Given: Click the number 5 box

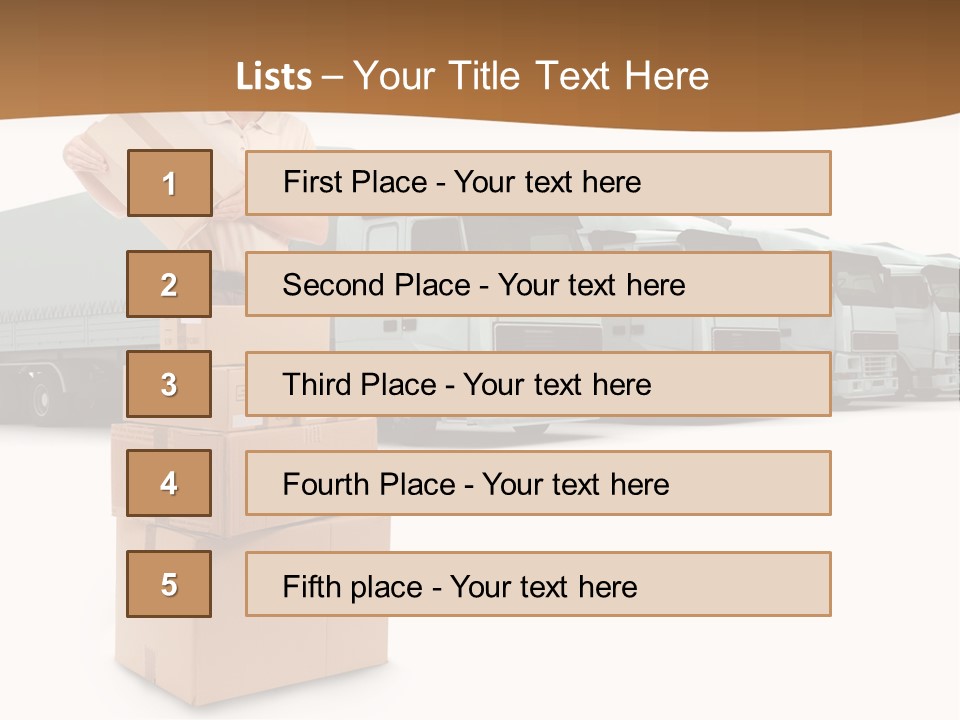Looking at the screenshot, I should (169, 584).
